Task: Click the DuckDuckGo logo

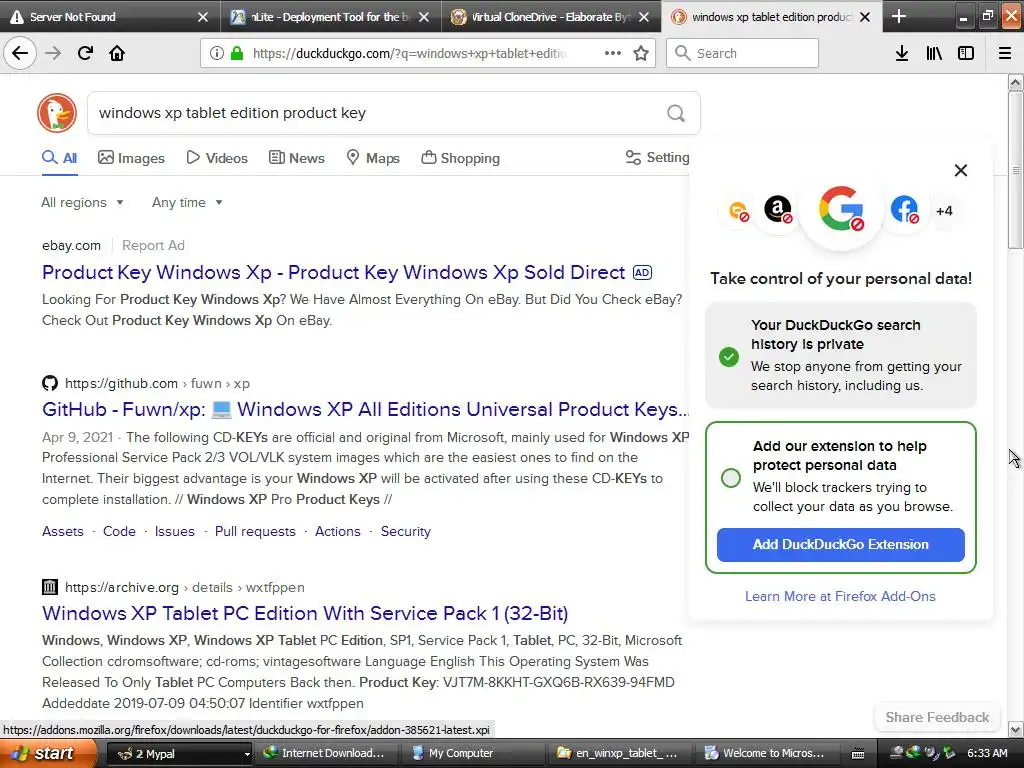Action: click(57, 113)
